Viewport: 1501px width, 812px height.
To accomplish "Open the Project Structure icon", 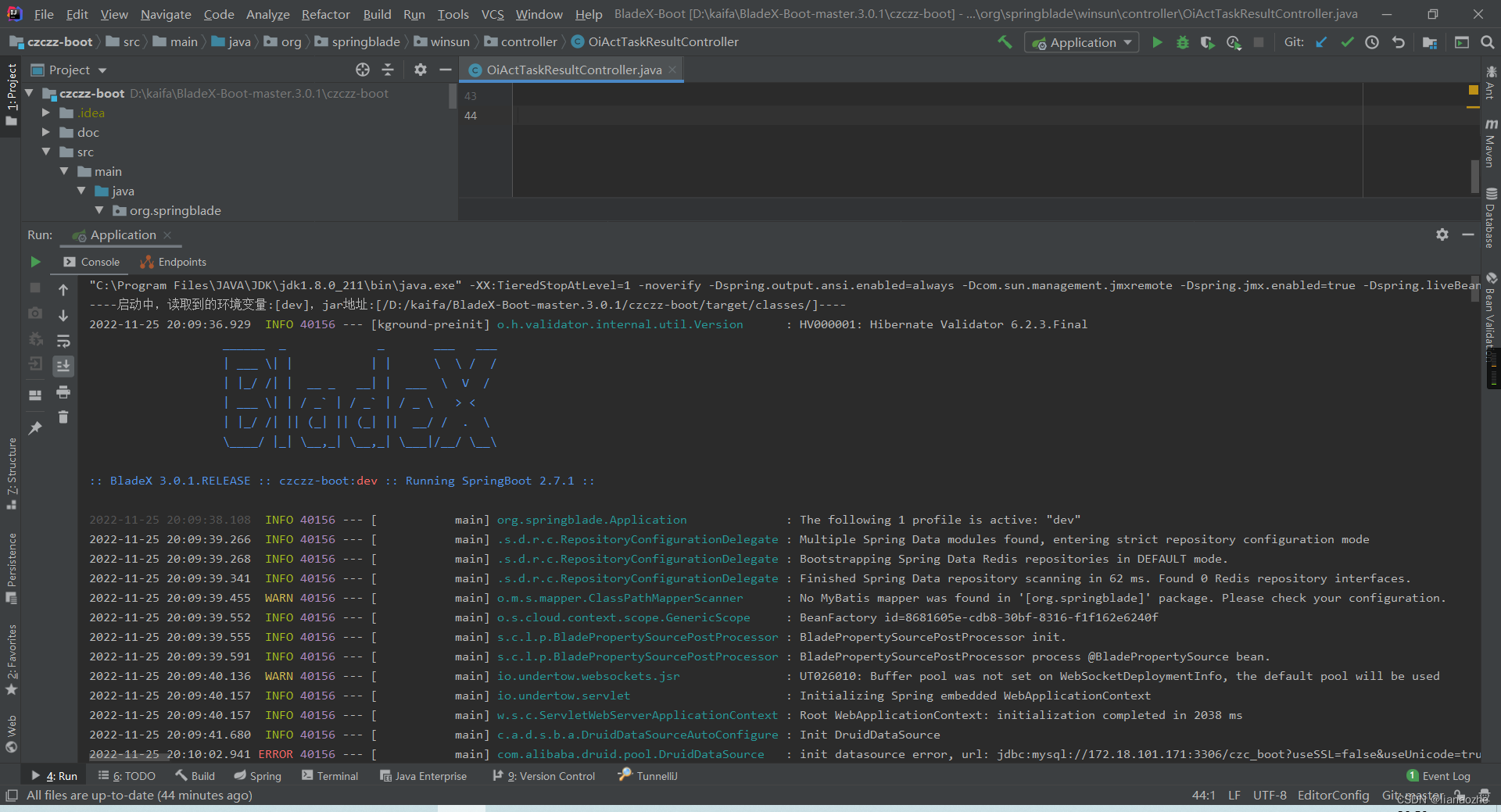I will 1430,42.
